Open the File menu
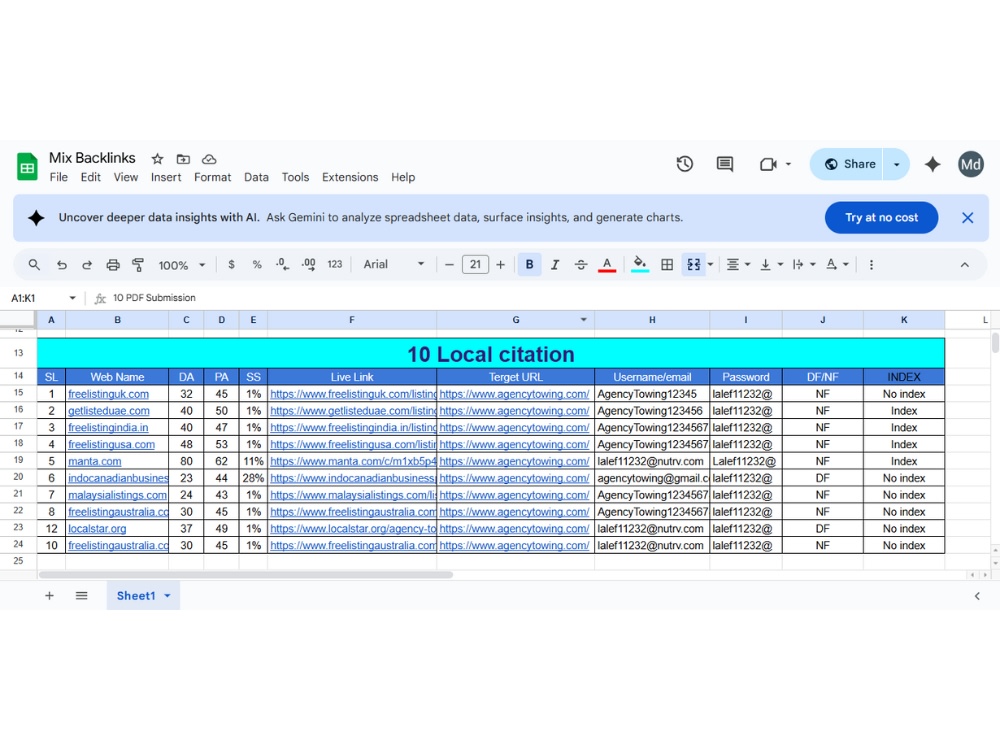 [x=59, y=177]
